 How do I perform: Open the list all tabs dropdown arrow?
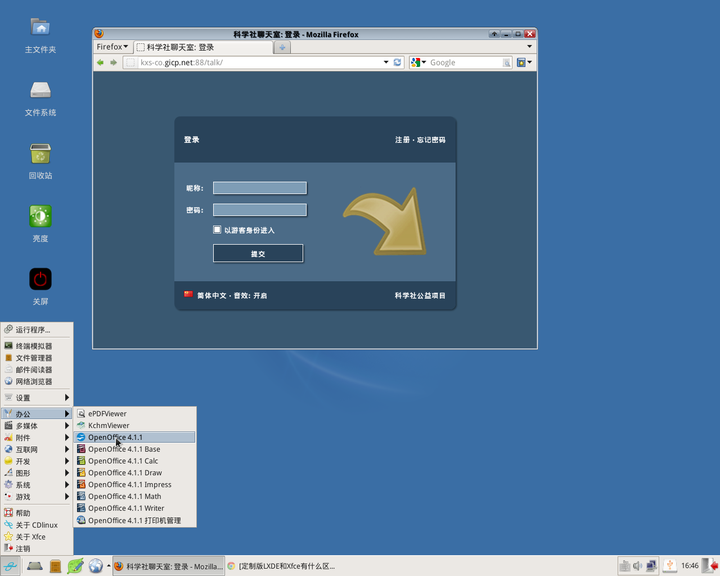tap(529, 46)
